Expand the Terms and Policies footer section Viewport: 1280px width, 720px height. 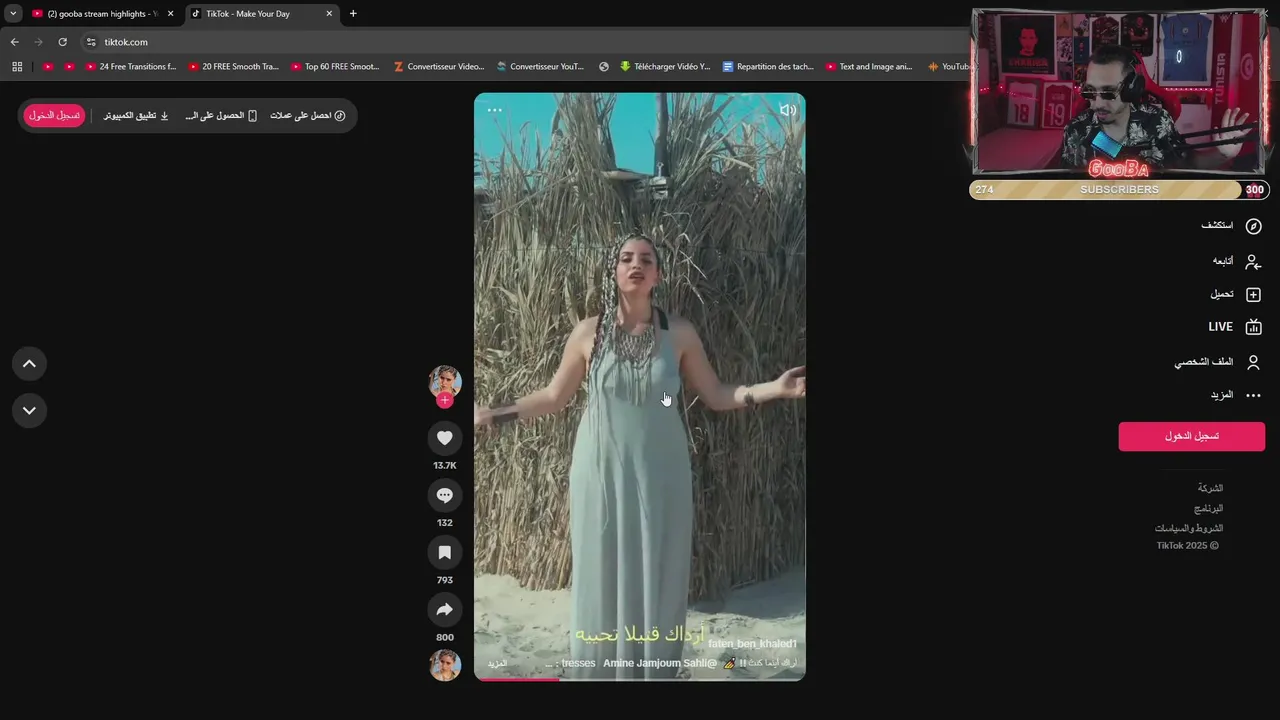tap(1189, 528)
